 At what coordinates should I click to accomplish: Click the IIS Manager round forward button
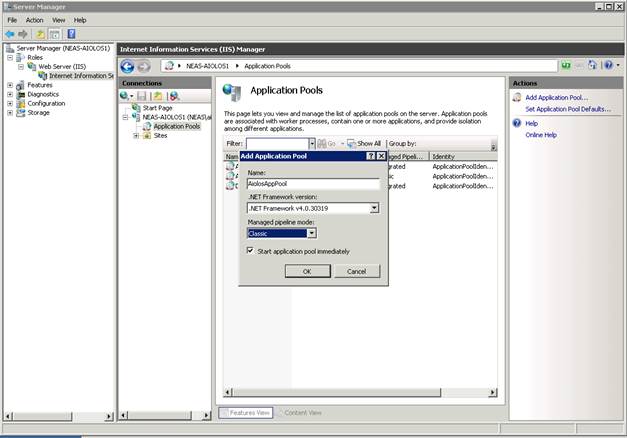pyautogui.click(x=144, y=66)
